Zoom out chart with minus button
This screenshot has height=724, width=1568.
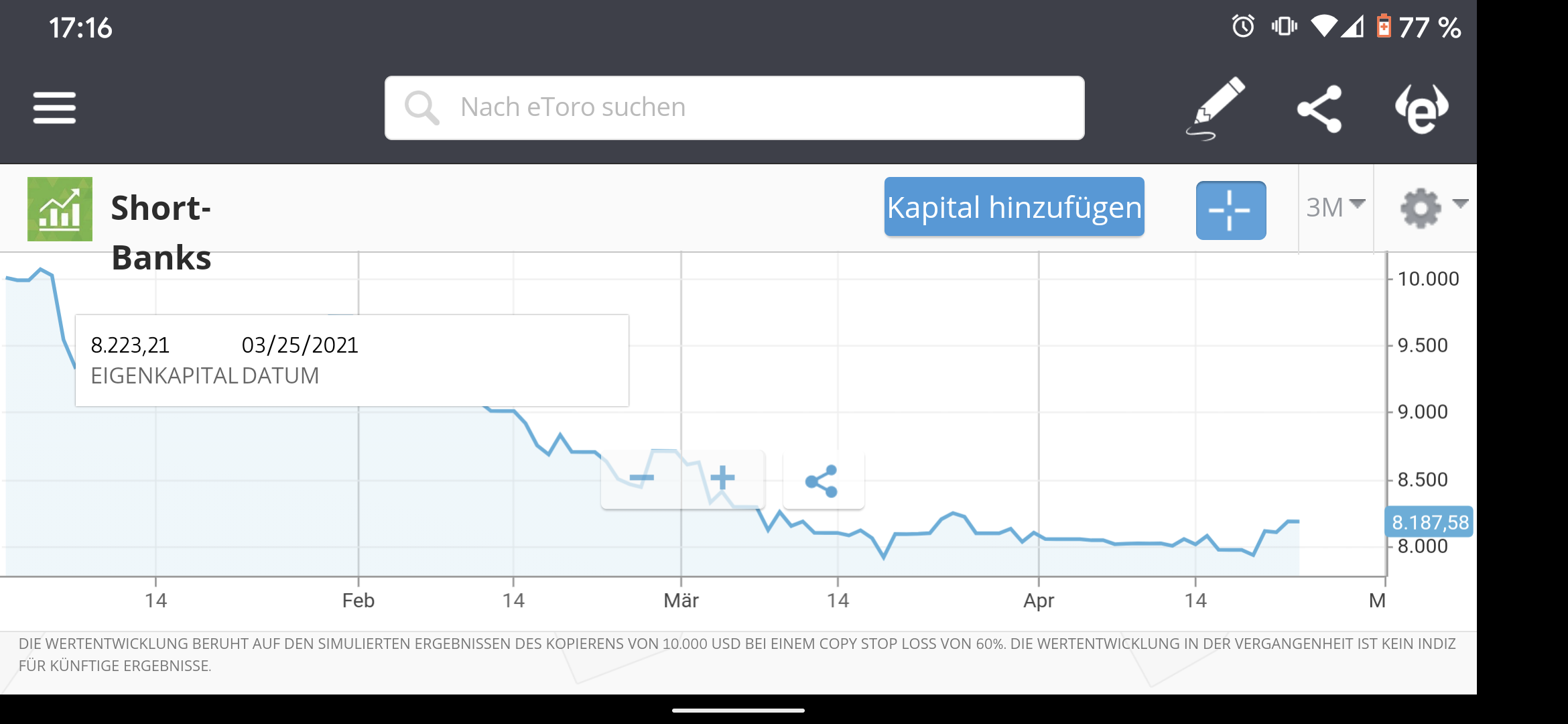tap(641, 479)
